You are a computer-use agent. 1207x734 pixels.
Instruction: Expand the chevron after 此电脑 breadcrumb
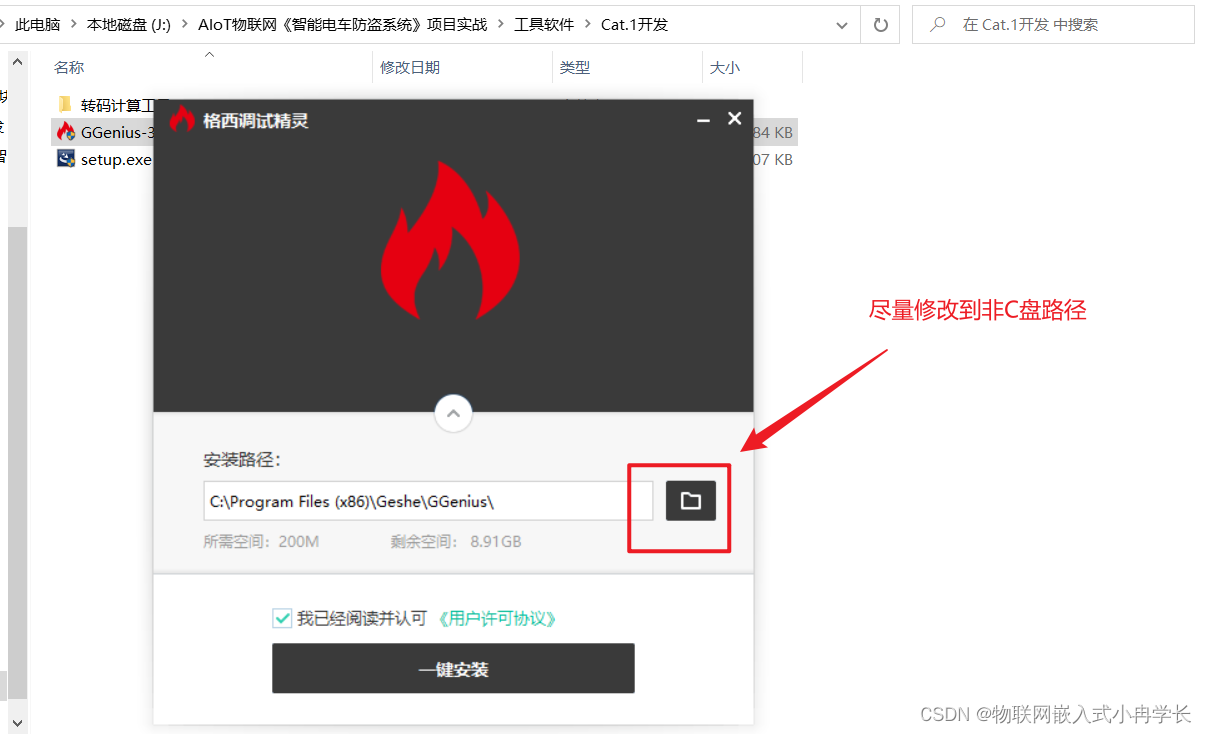tap(74, 24)
